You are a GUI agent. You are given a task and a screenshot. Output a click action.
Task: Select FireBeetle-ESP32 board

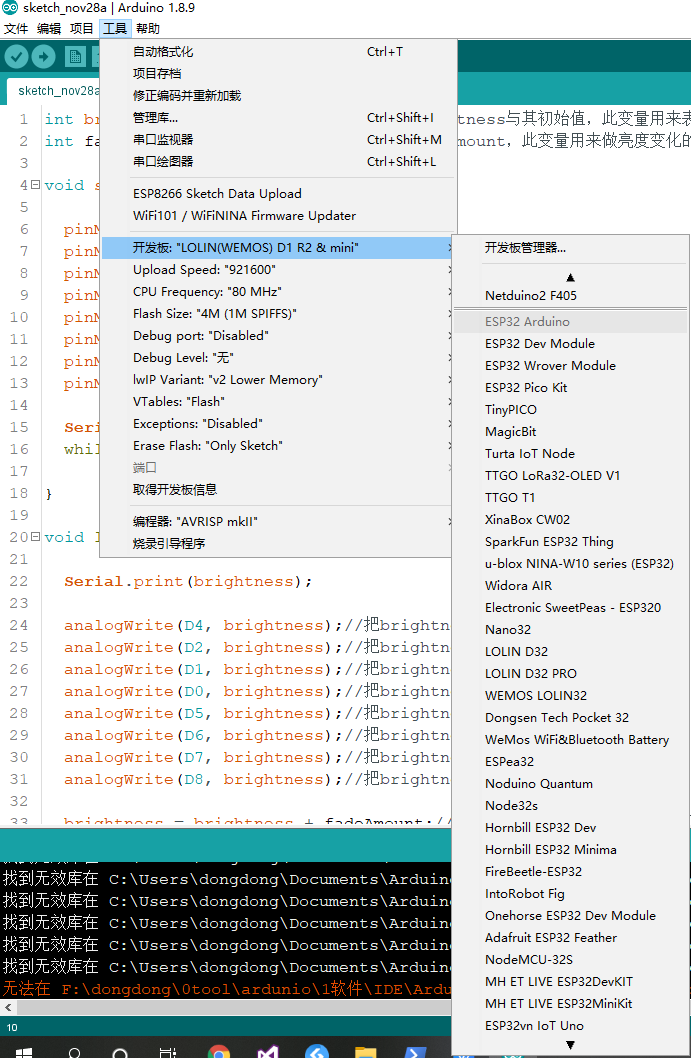point(571,872)
